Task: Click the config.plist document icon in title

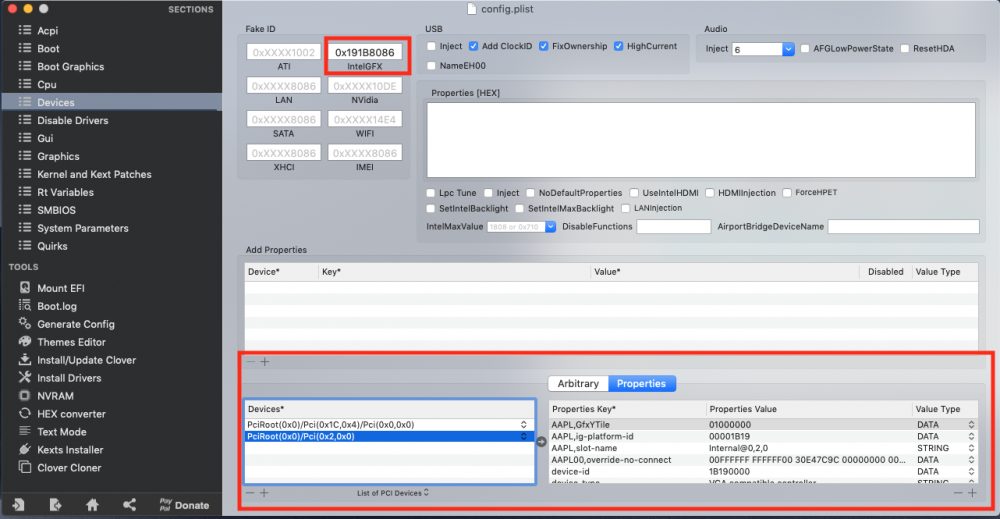Action: pos(471,9)
